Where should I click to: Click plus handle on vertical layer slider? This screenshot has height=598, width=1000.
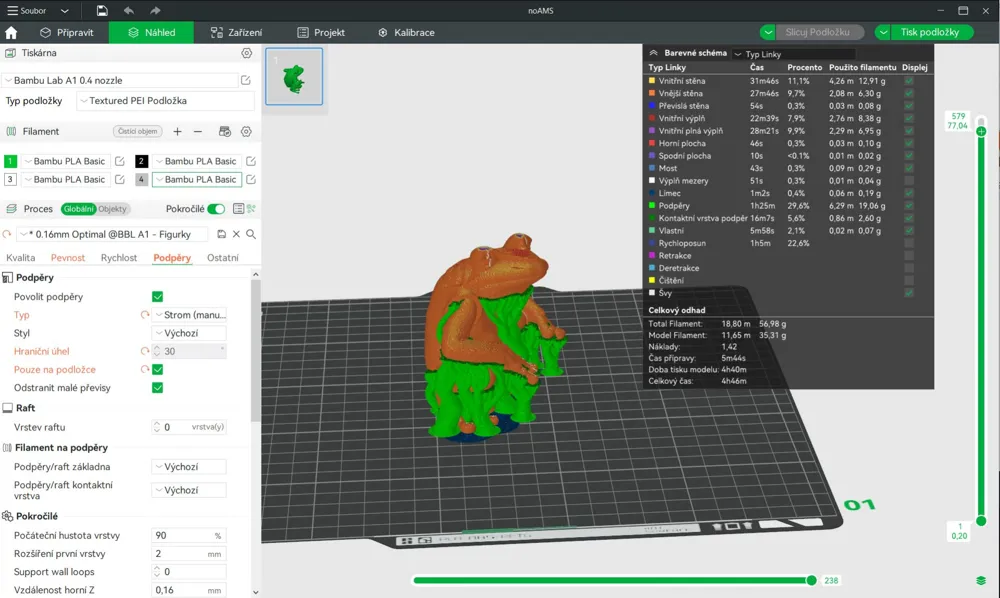click(x=981, y=131)
